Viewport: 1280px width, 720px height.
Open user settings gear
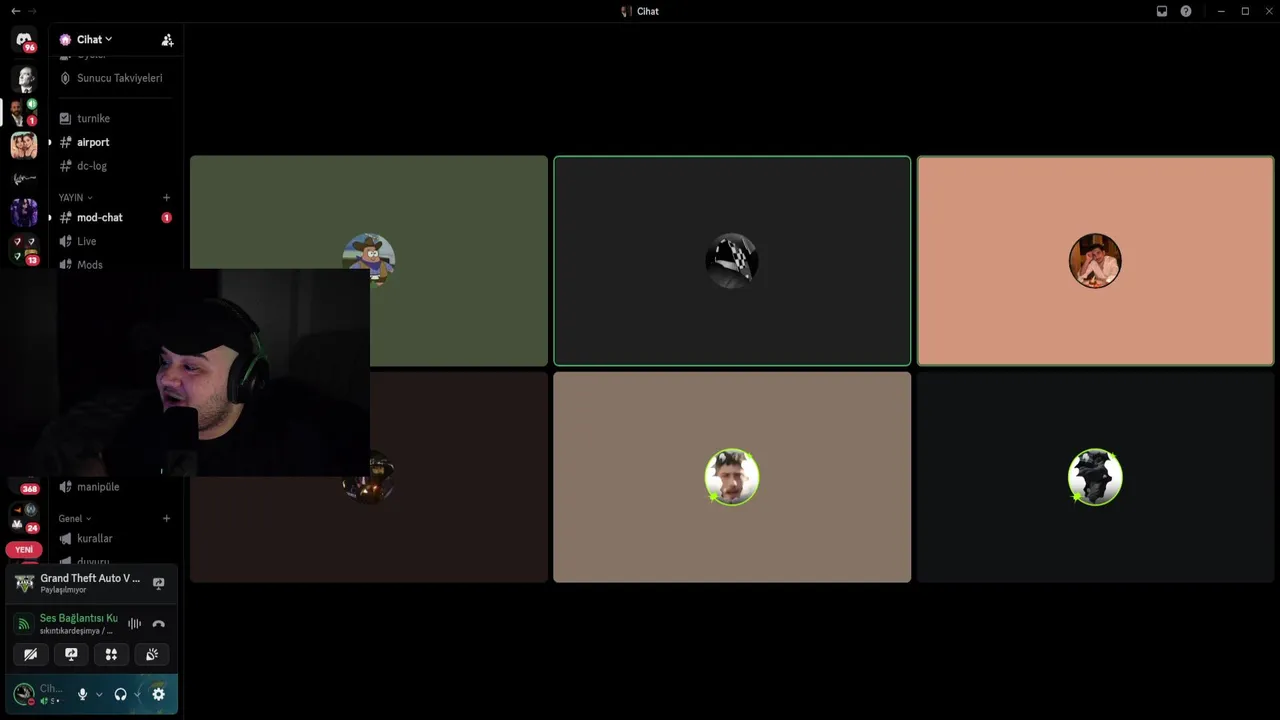(x=158, y=694)
